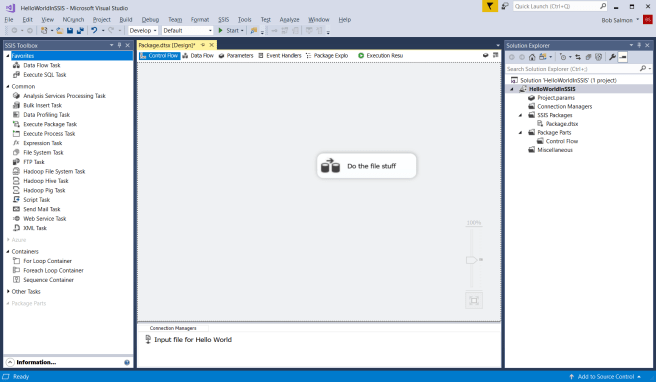
Task: Toggle the pin on Package.dtsx tab
Action: (x=203, y=45)
